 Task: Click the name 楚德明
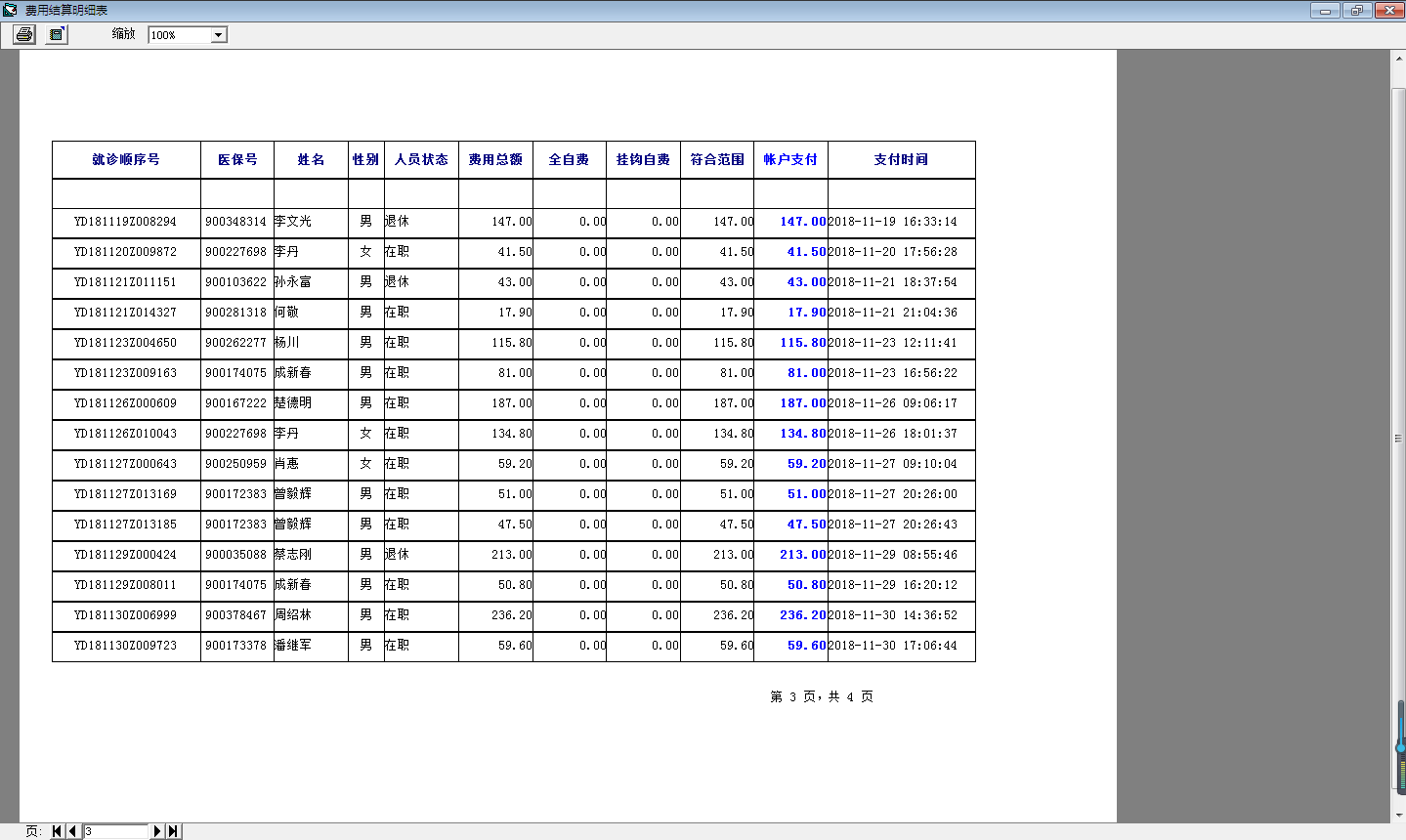(293, 403)
